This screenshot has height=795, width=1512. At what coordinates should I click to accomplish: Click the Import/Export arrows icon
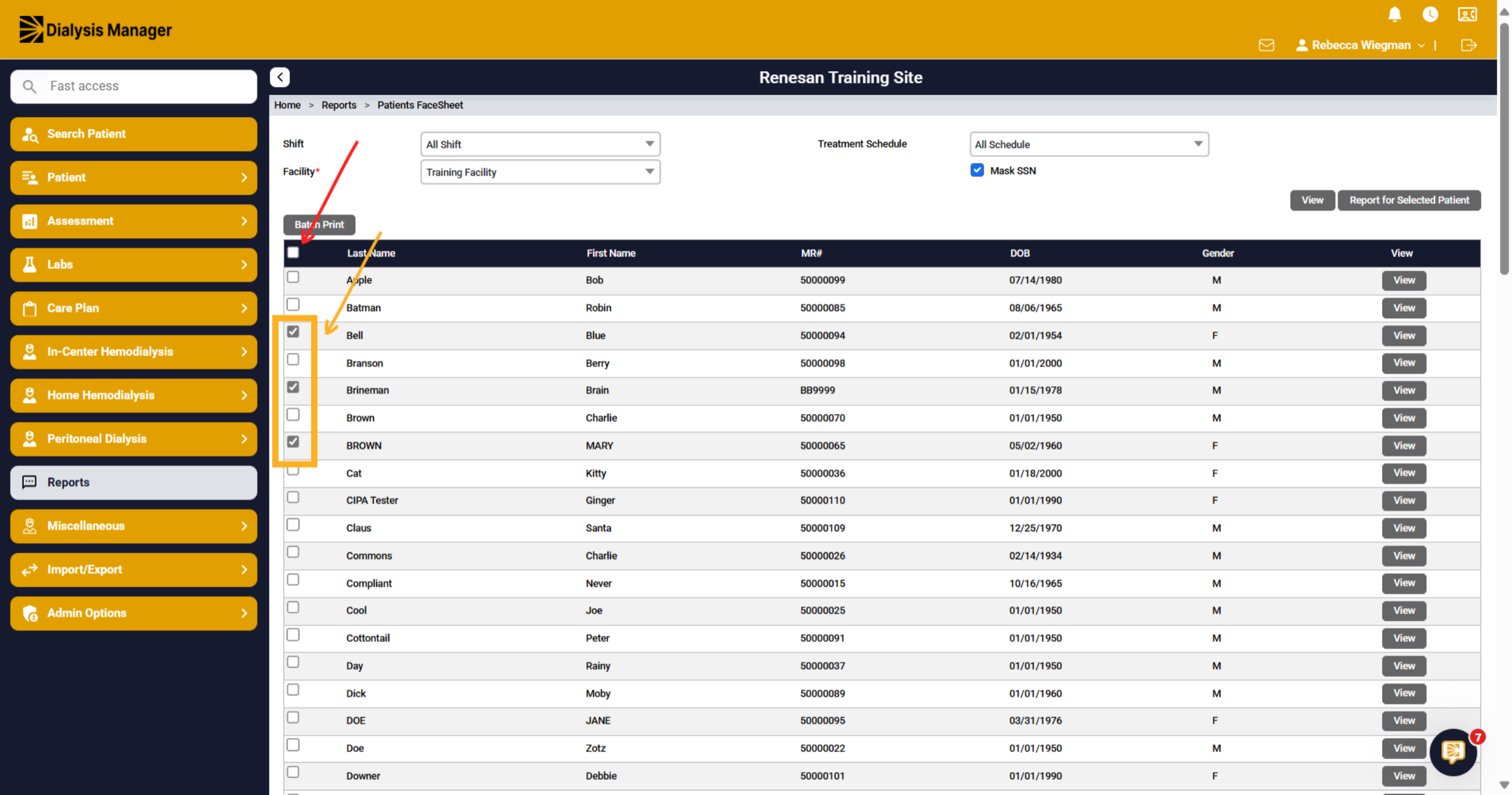pyautogui.click(x=30, y=569)
